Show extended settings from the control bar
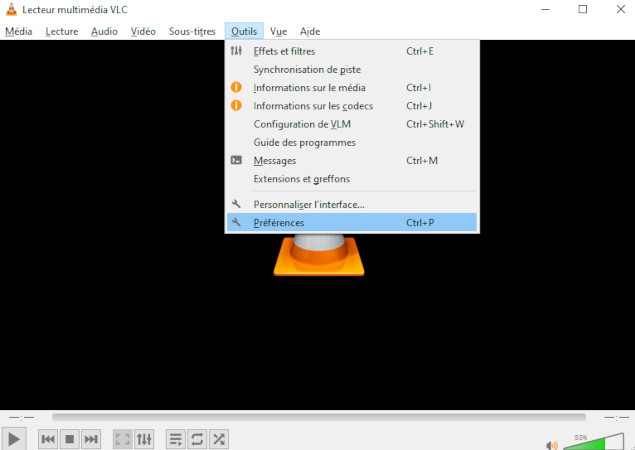The image size is (635, 450). [144, 439]
